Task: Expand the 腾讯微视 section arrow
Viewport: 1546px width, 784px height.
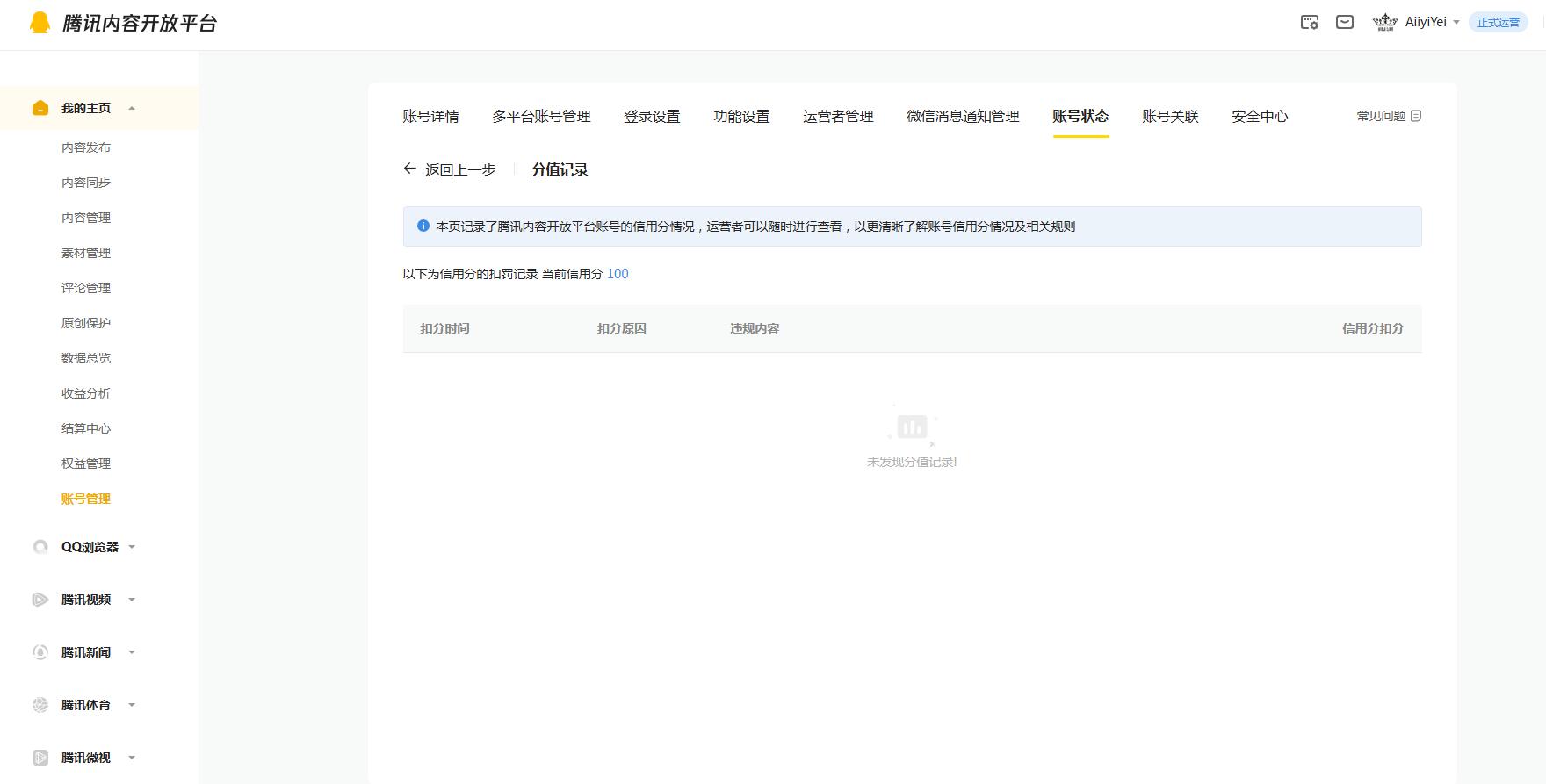Action: click(132, 758)
